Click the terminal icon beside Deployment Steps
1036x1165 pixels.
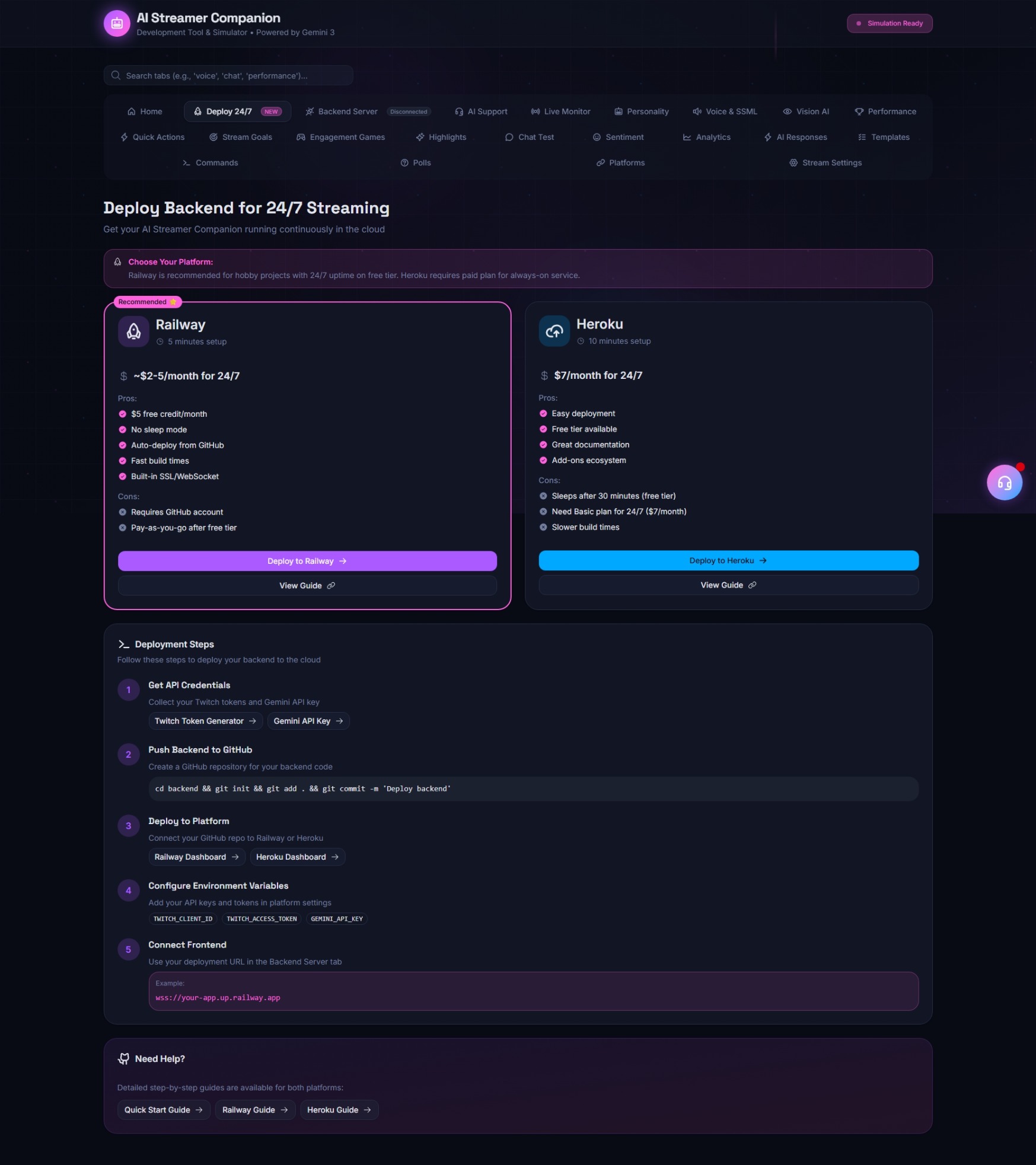(x=123, y=644)
